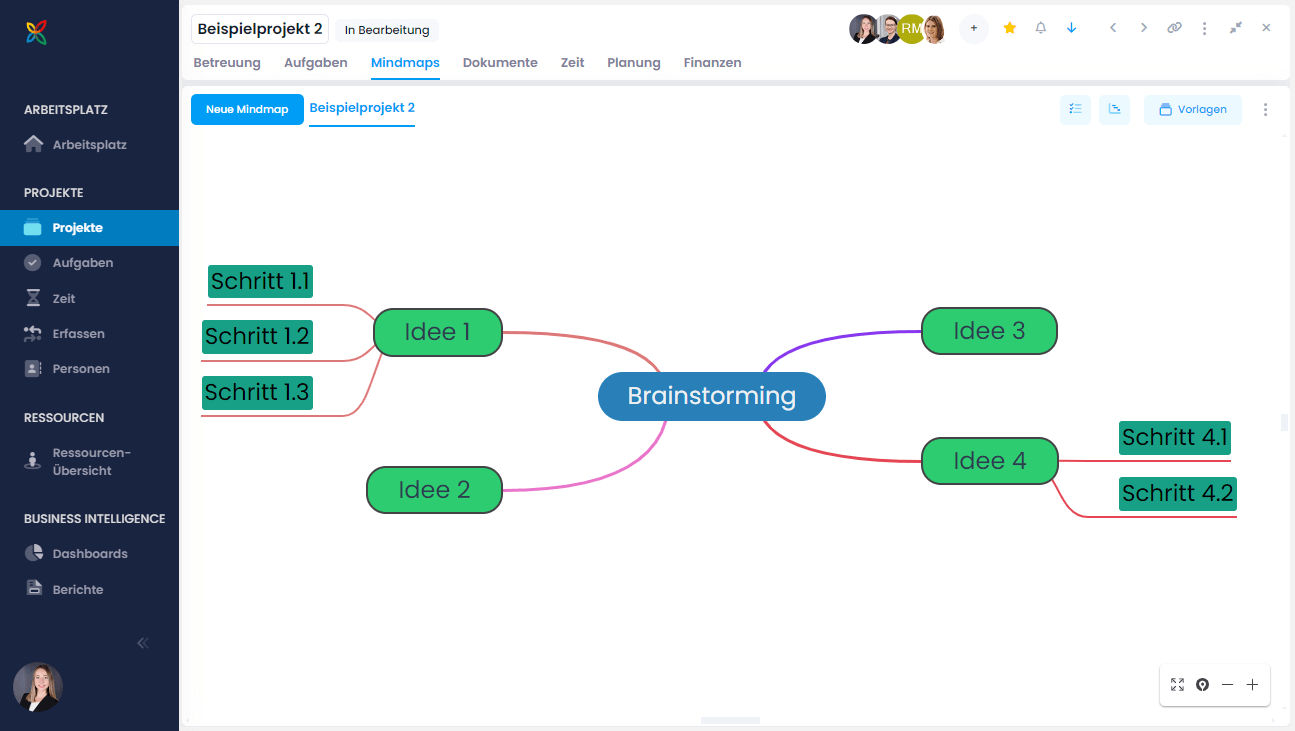Switch to the Finanzen tab
This screenshot has width=1295, height=731.
coord(713,63)
